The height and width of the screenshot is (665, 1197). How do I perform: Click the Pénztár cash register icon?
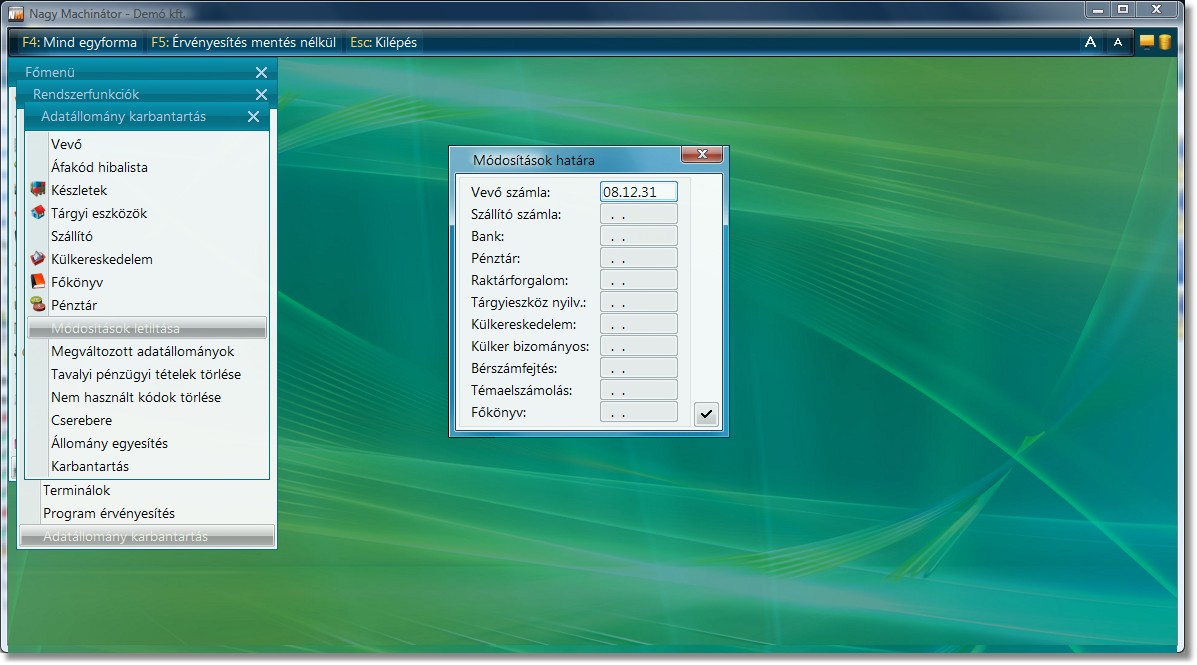coord(37,304)
